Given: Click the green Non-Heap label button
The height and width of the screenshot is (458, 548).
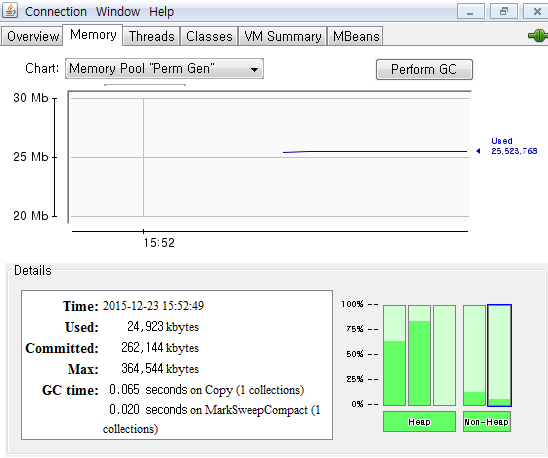Looking at the screenshot, I should [x=487, y=422].
